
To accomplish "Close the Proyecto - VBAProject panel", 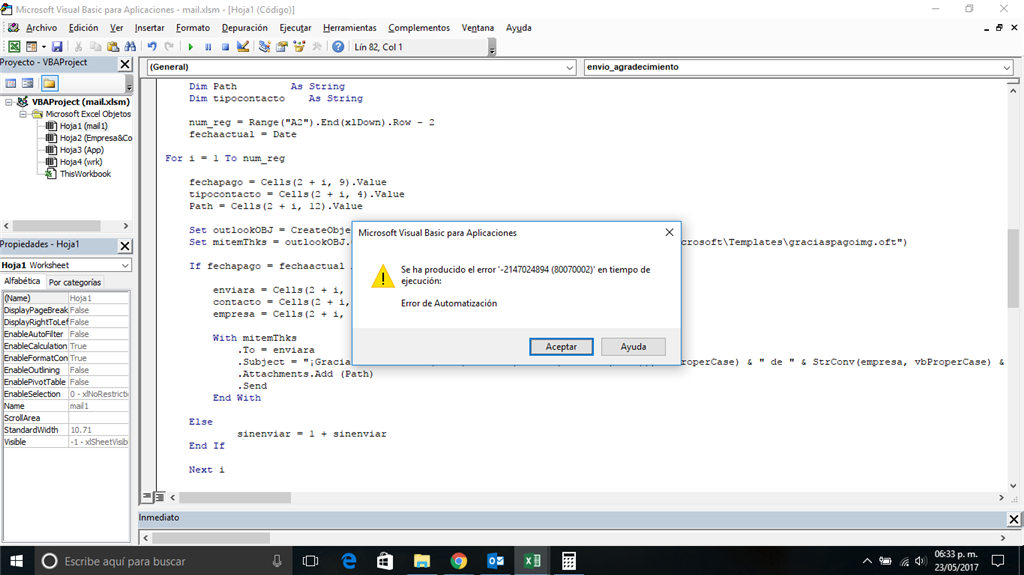I will (125, 64).
